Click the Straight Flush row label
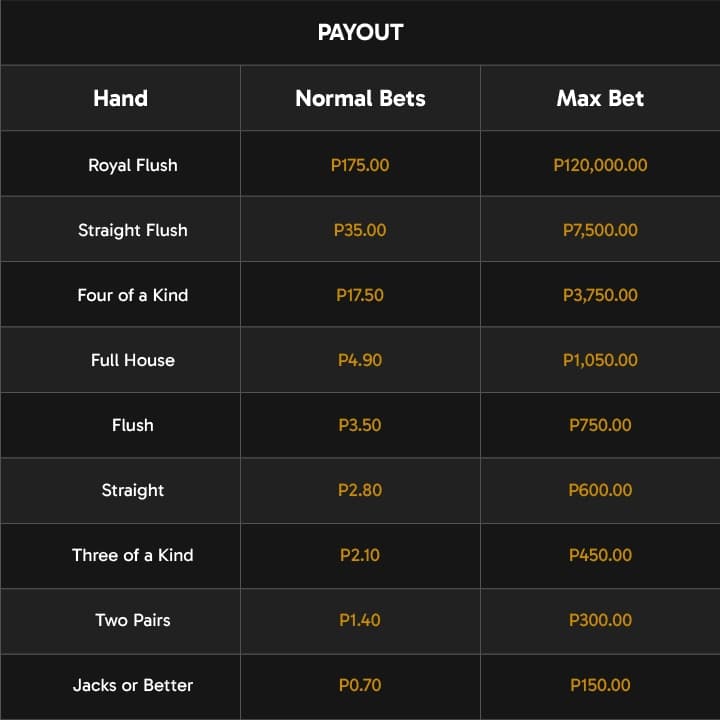 (133, 230)
